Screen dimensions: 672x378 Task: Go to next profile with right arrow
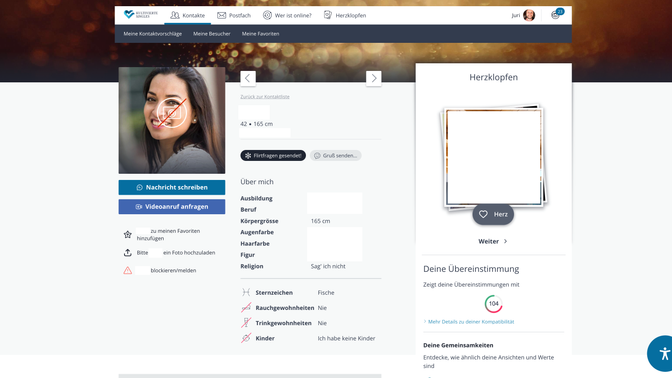[374, 78]
